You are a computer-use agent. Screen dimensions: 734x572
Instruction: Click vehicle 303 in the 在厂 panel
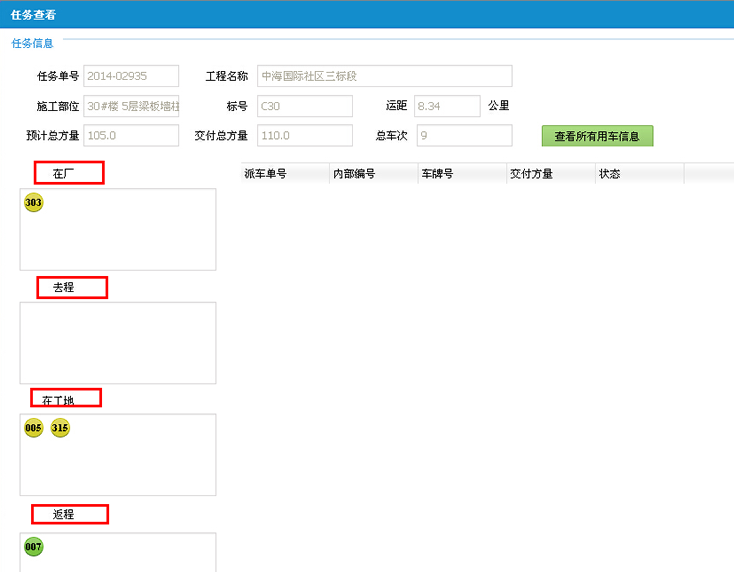pos(33,203)
